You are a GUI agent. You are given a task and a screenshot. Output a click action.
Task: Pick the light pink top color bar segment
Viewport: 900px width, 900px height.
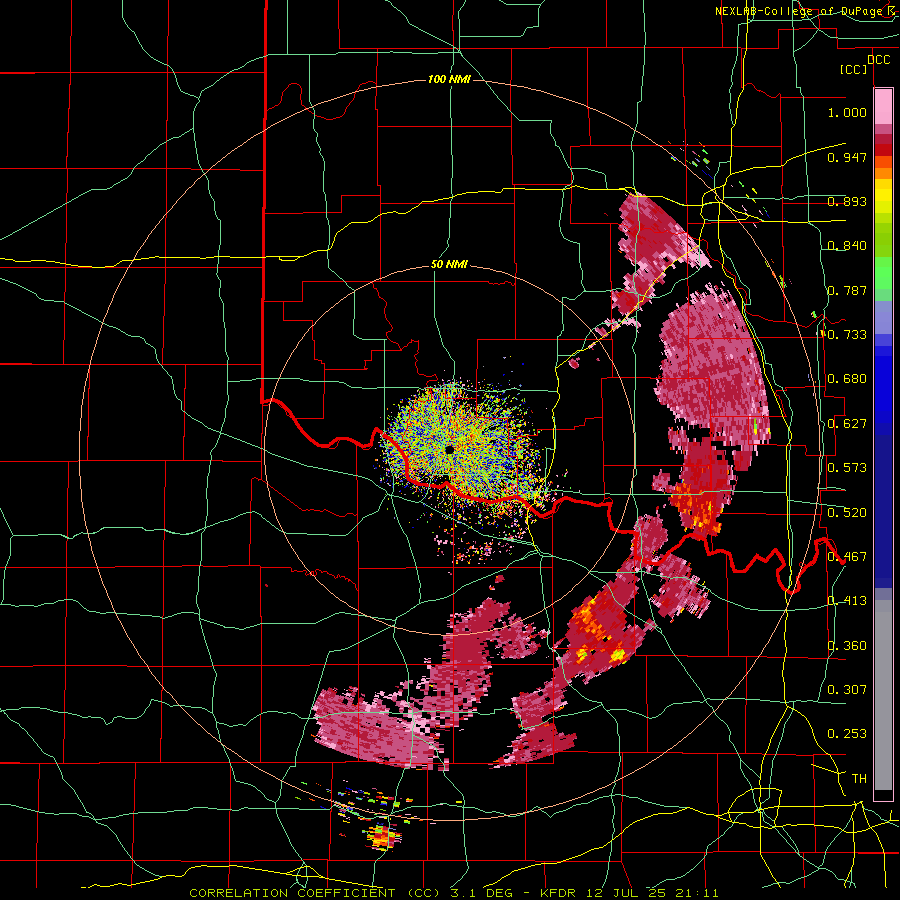883,106
